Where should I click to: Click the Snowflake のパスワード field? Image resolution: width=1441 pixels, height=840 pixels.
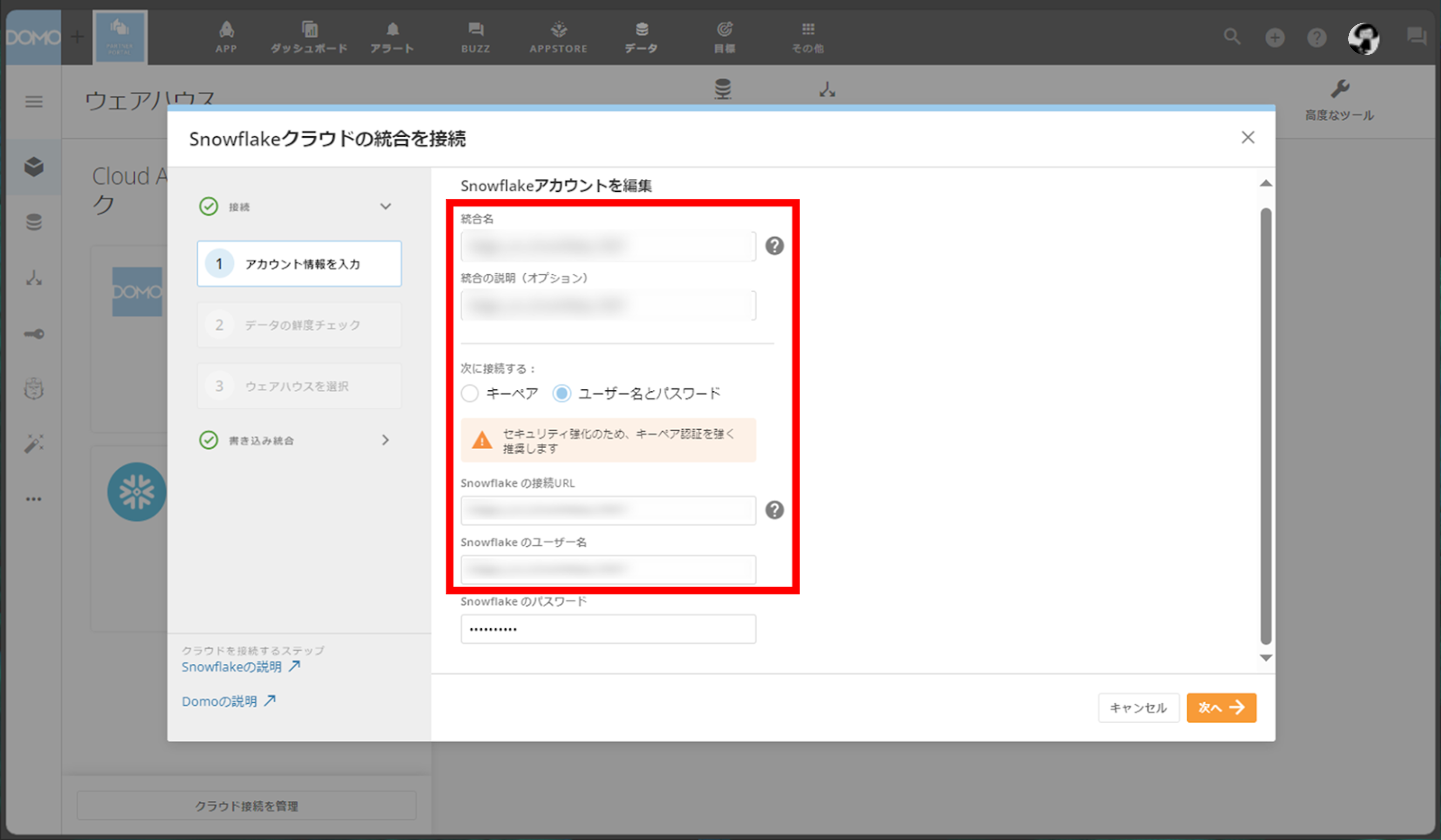point(608,629)
